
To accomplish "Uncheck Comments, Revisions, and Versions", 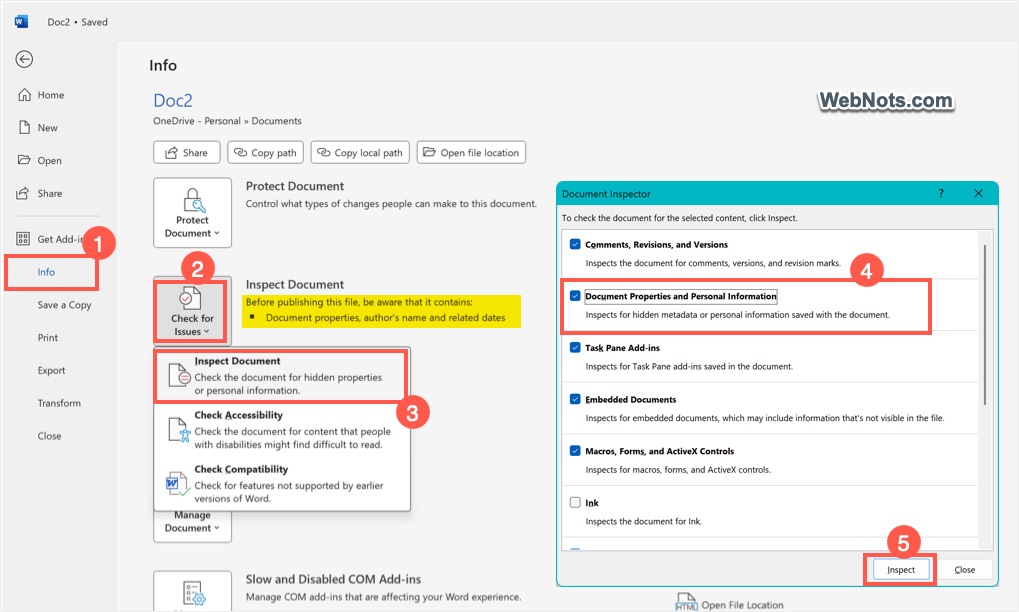I will (575, 244).
